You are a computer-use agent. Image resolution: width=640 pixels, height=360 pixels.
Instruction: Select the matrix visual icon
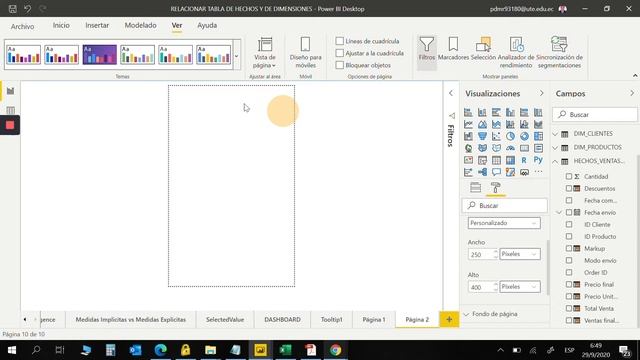510,160
